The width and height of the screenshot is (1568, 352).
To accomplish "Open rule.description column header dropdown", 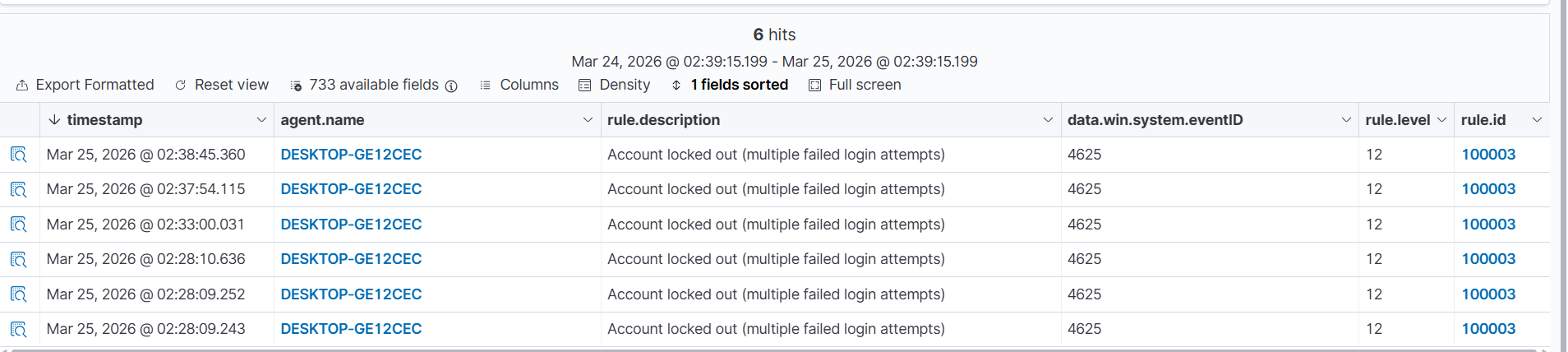I will 1048,120.
